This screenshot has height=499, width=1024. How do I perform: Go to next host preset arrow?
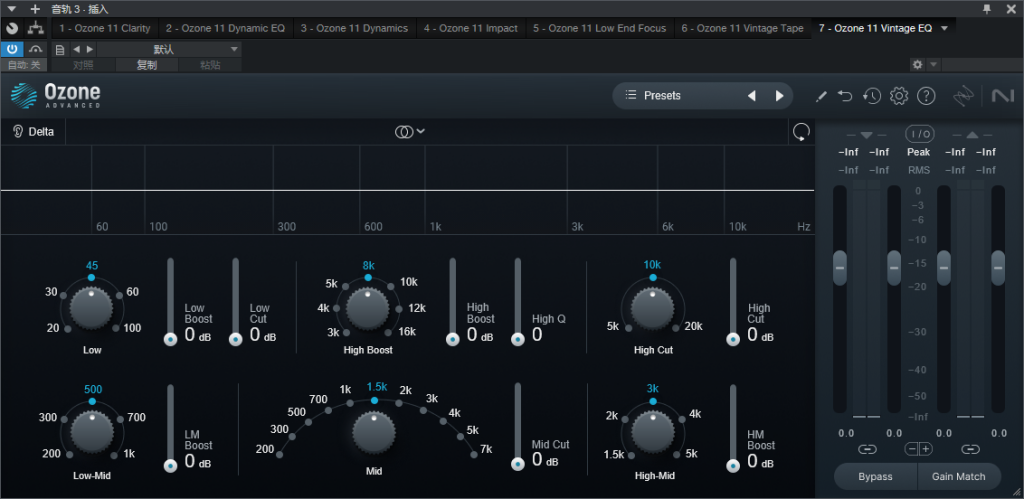pyautogui.click(x=89, y=49)
